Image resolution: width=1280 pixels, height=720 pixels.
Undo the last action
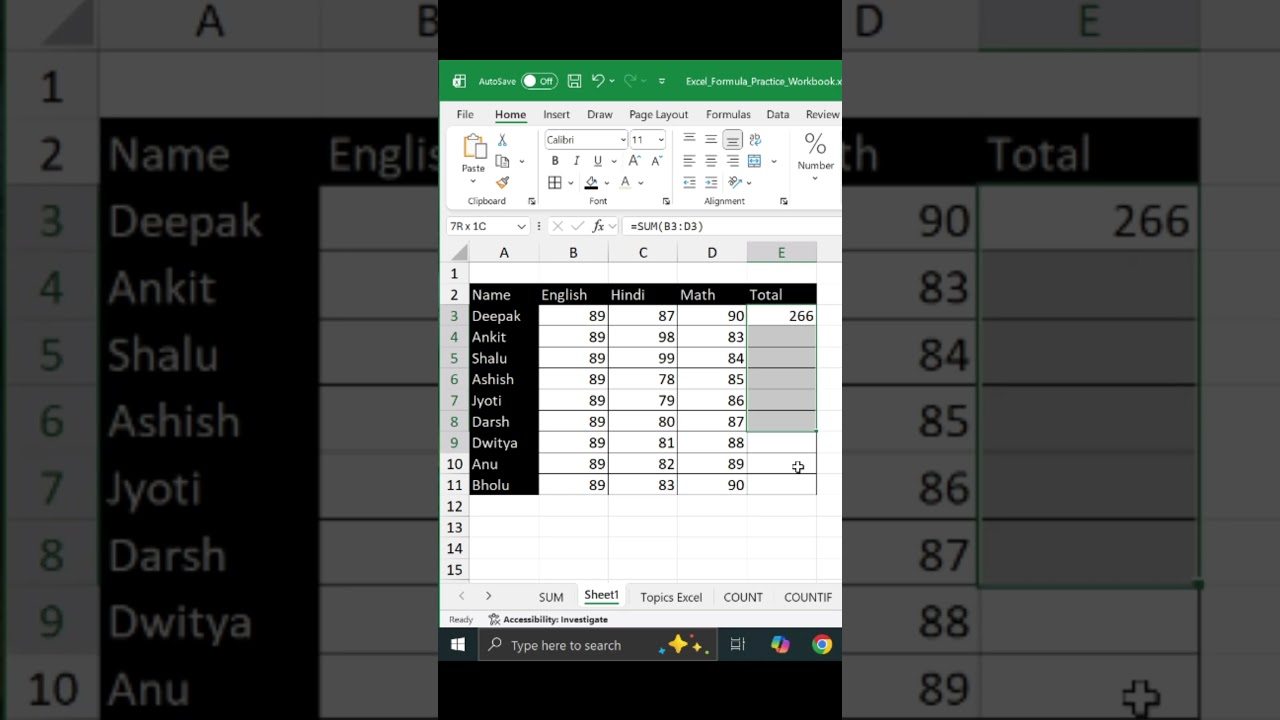597,81
